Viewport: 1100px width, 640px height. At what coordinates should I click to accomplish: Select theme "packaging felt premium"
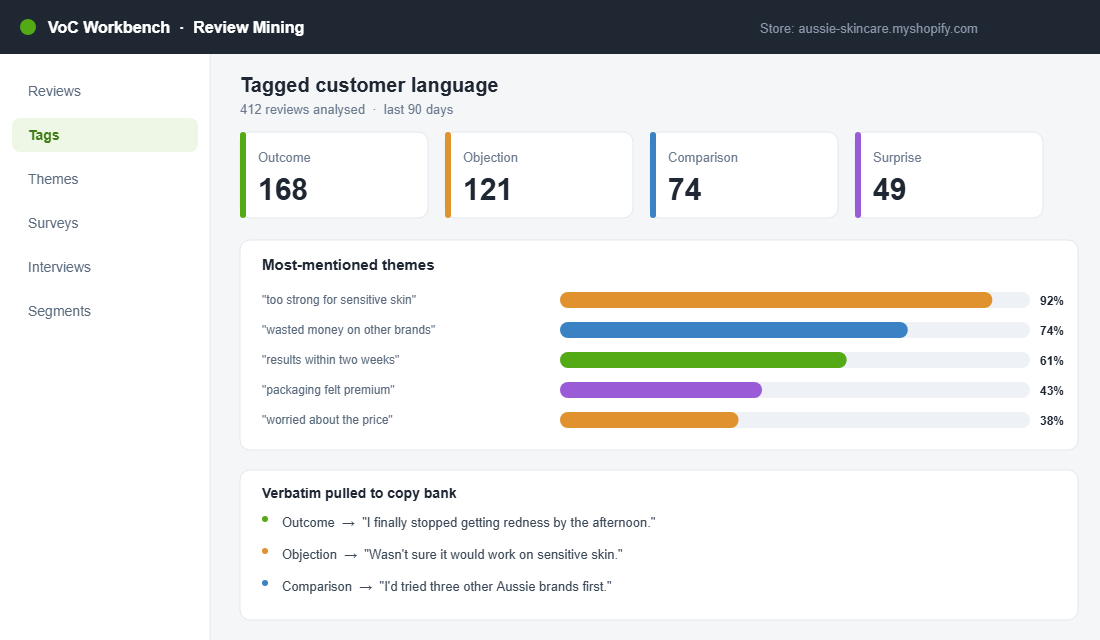[328, 390]
